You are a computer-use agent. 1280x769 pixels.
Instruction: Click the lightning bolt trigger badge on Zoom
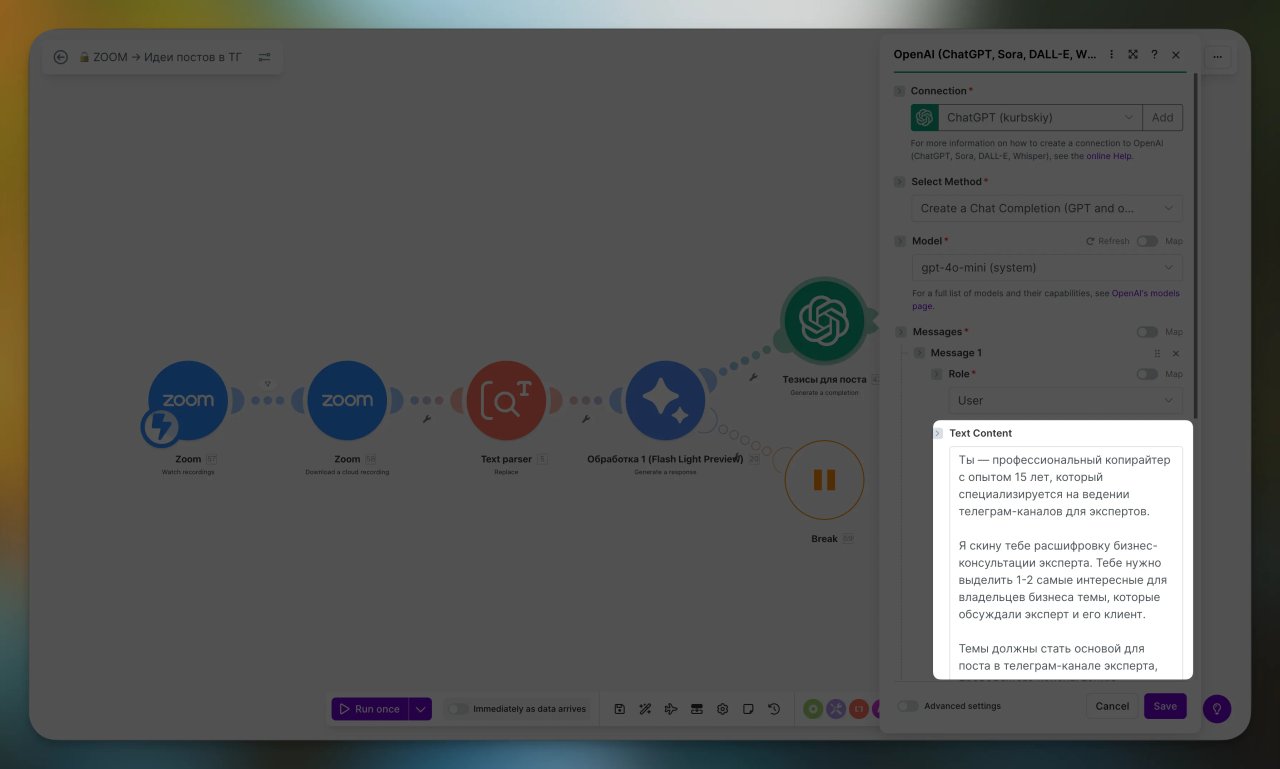pyautogui.click(x=160, y=427)
